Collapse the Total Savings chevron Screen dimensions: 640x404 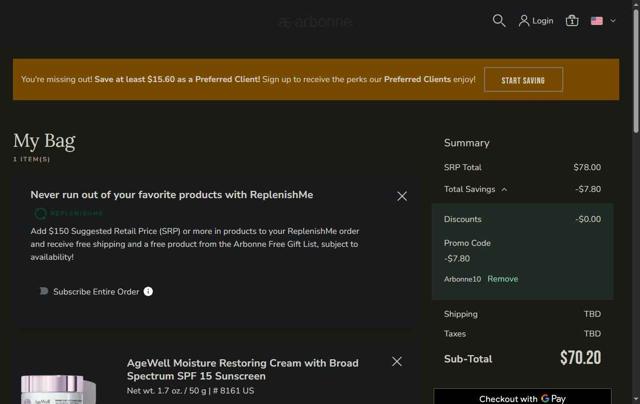point(504,189)
